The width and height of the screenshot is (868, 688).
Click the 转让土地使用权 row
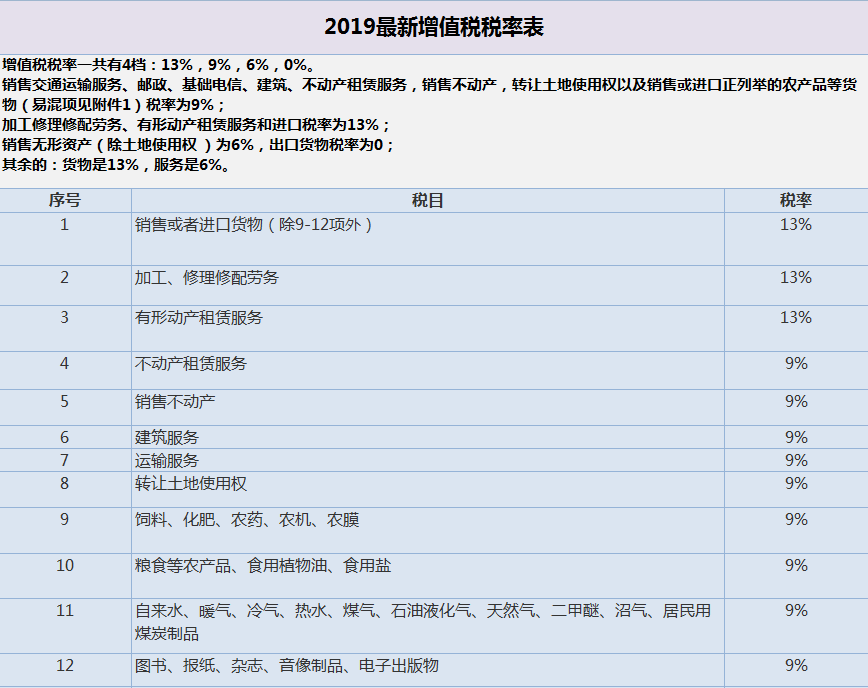190,483
